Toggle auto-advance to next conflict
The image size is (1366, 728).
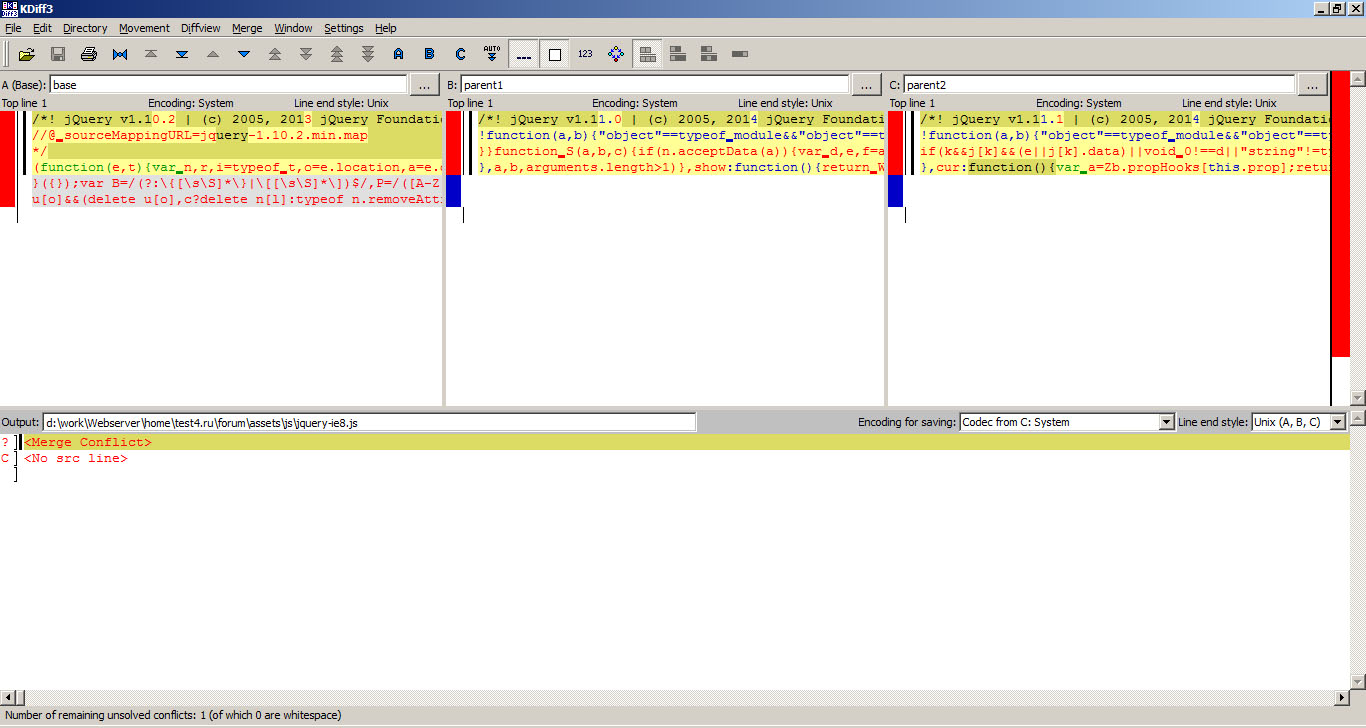[x=491, y=54]
